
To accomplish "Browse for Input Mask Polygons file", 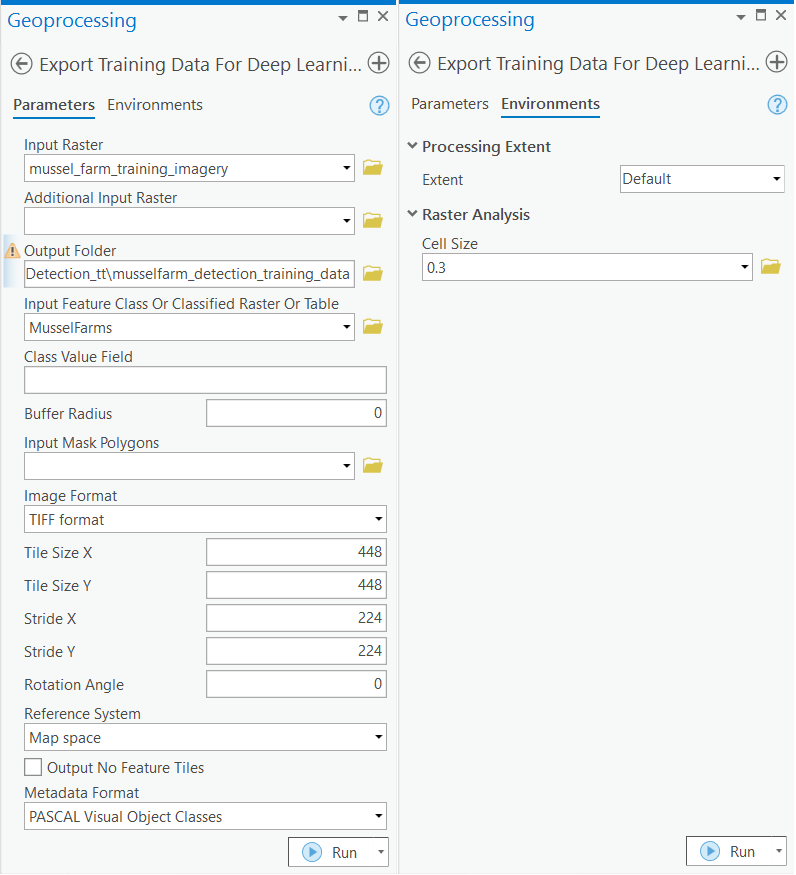I will coord(373,465).
